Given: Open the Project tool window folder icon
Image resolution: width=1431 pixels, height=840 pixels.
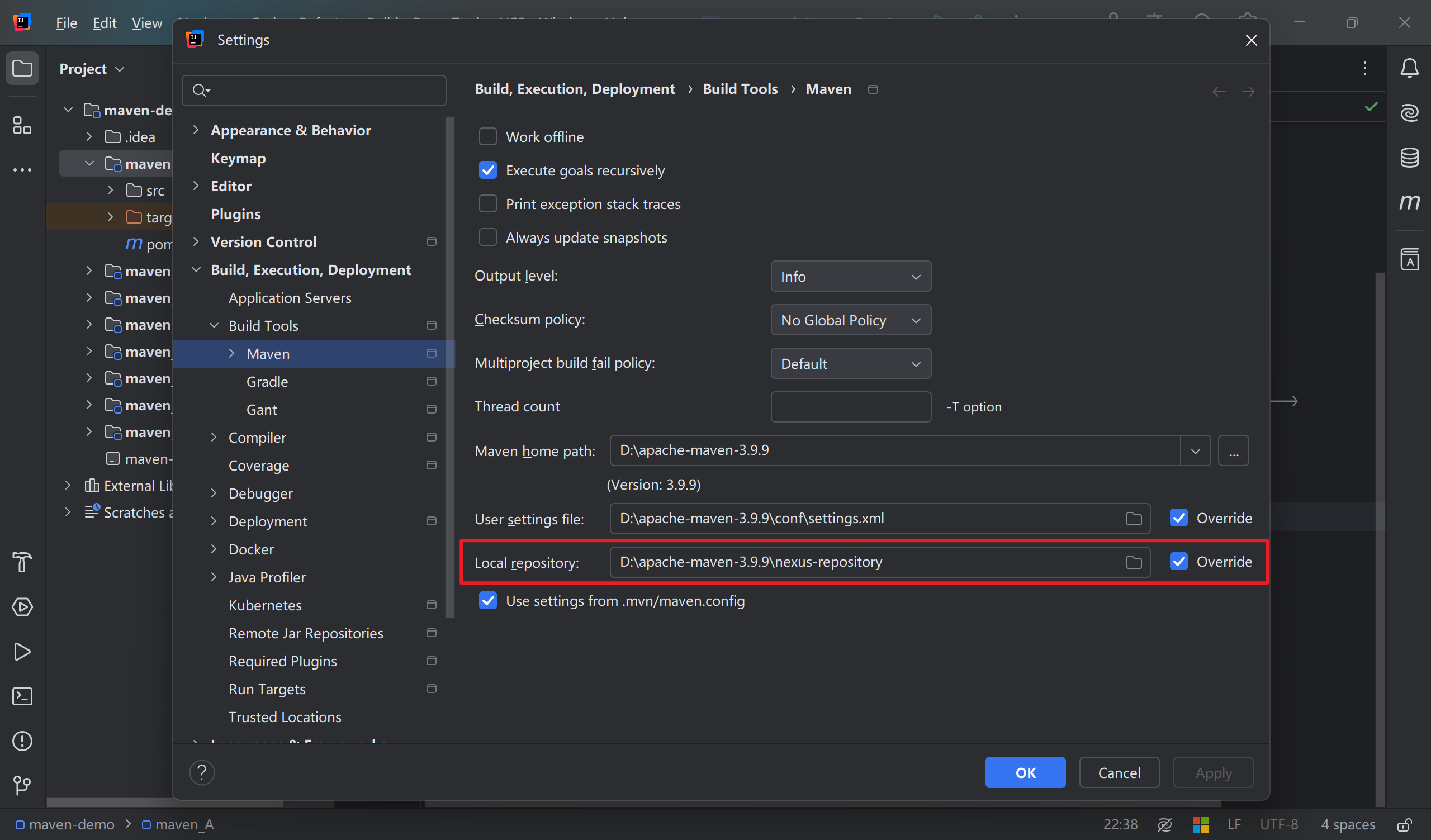Looking at the screenshot, I should (22, 69).
